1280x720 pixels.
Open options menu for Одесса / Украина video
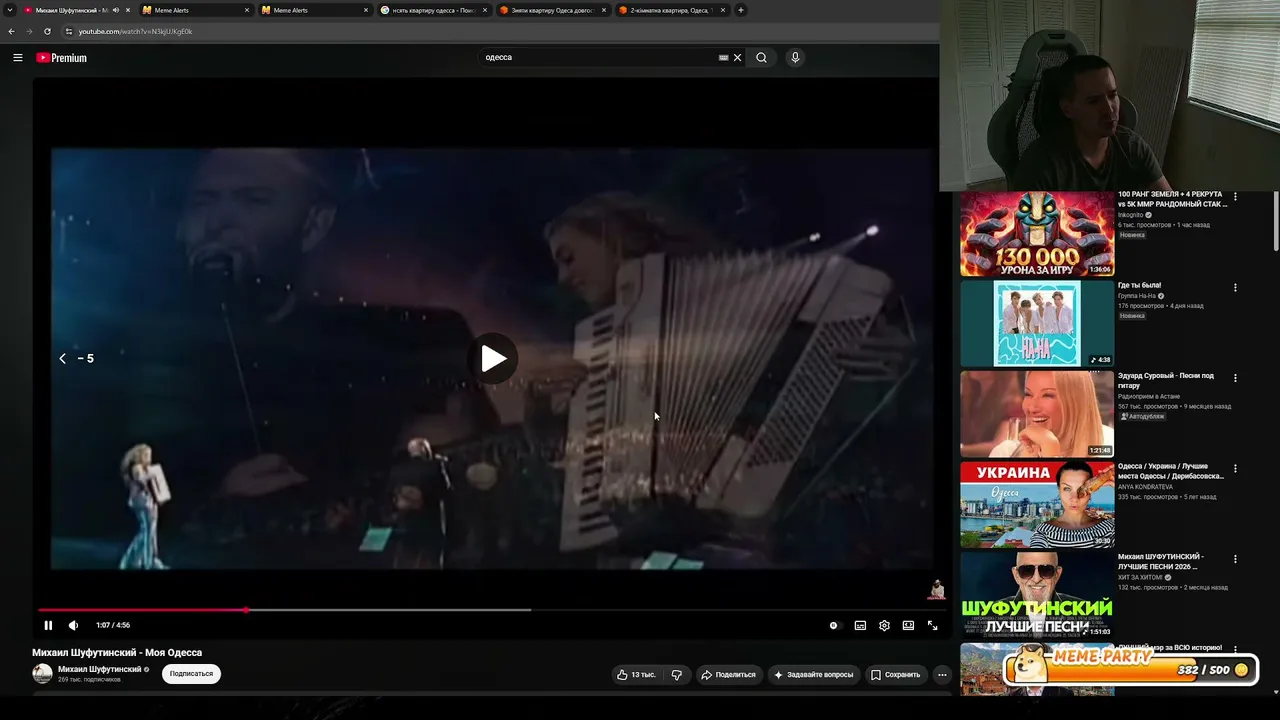(1235, 468)
